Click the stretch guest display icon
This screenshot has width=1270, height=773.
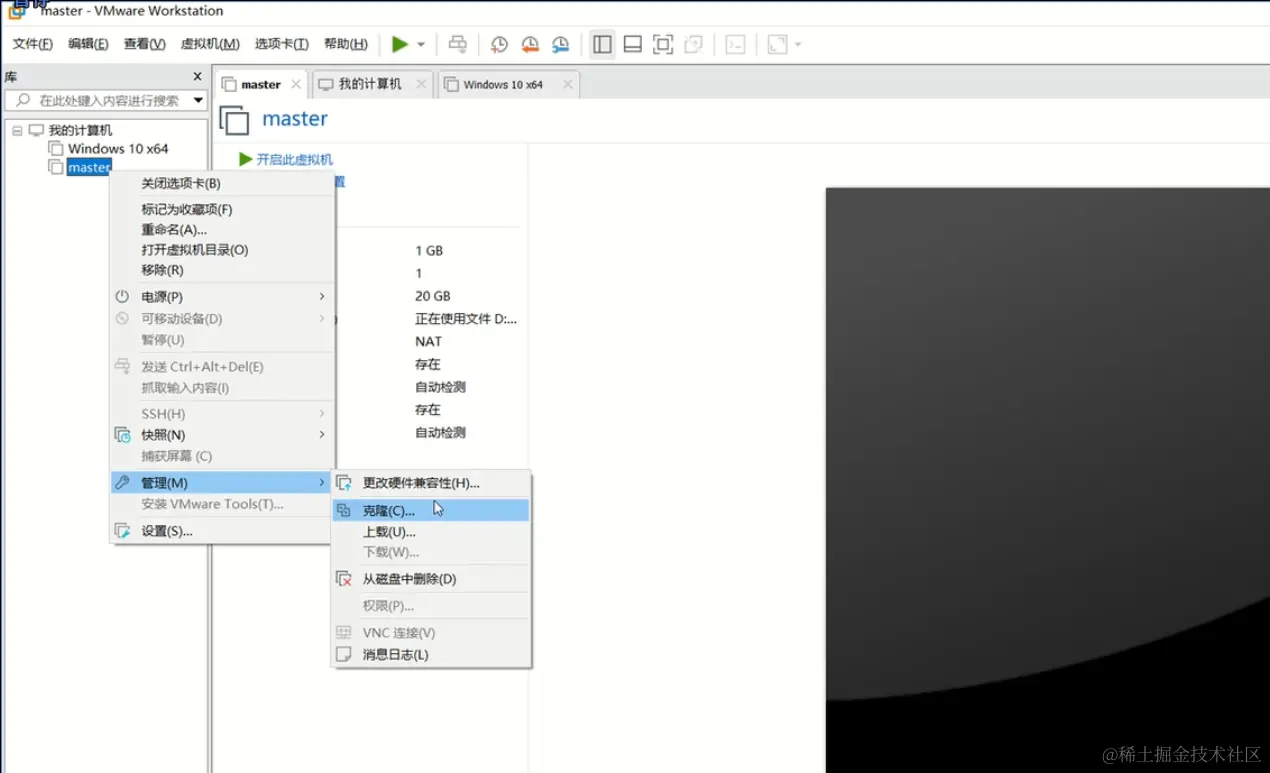coord(777,44)
